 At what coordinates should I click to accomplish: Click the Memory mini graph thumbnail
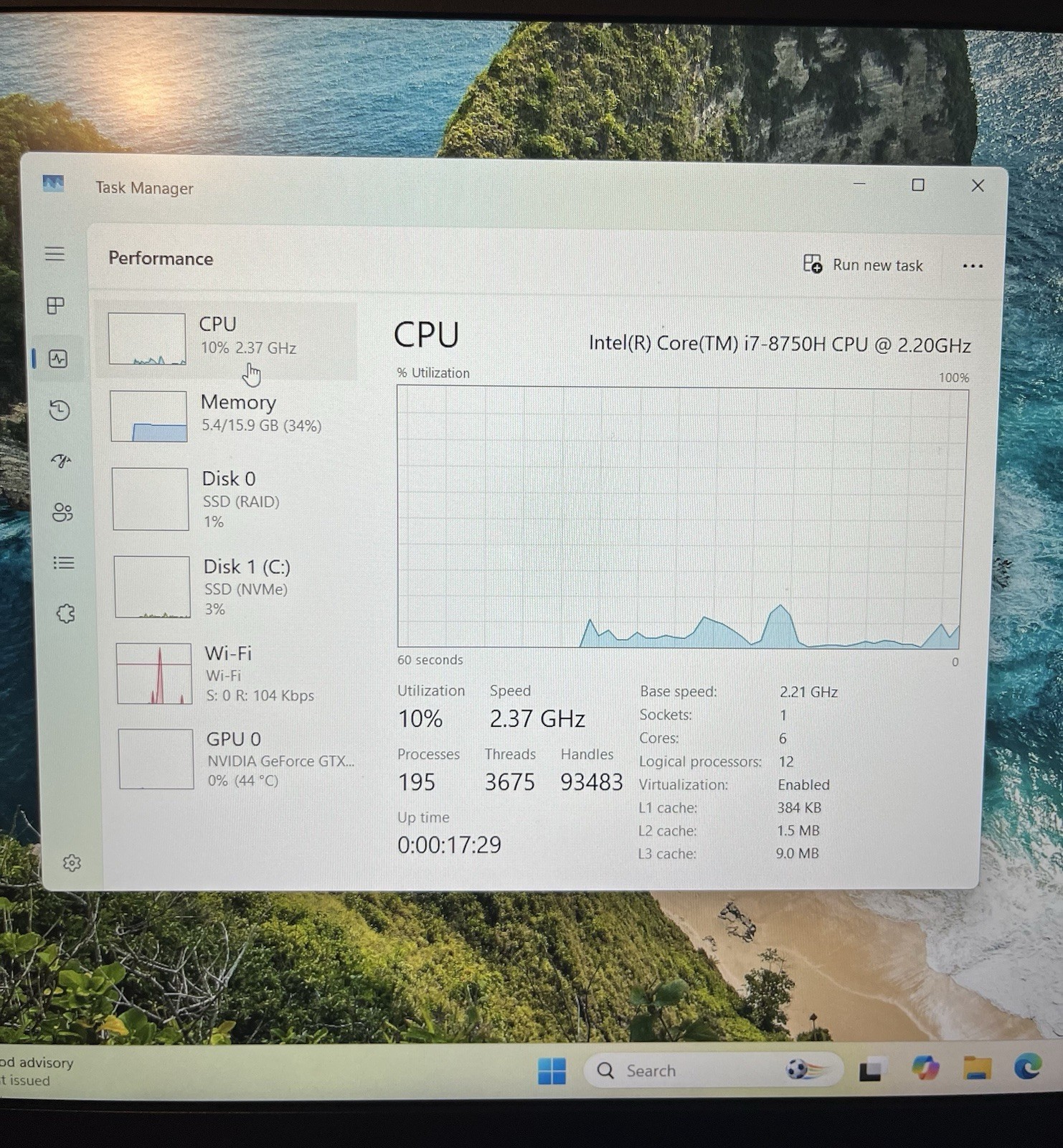(x=148, y=416)
